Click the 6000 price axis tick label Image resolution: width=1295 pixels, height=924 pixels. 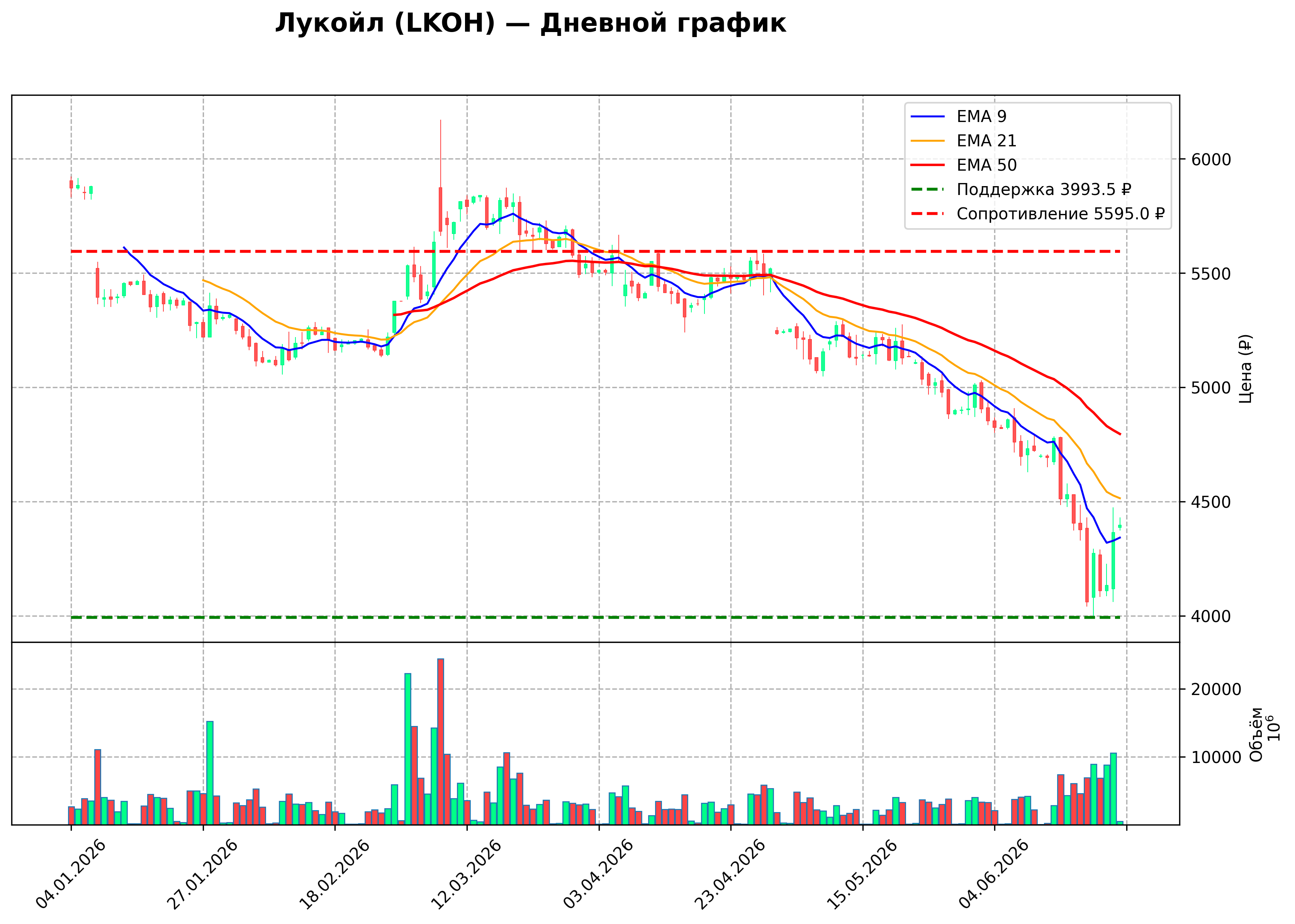1211,159
